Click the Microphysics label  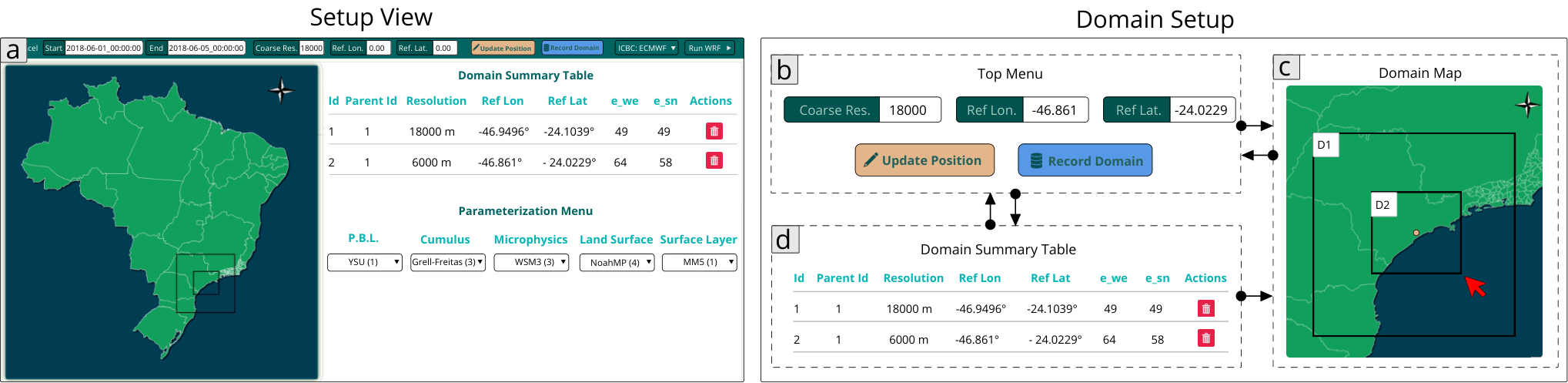[530, 240]
